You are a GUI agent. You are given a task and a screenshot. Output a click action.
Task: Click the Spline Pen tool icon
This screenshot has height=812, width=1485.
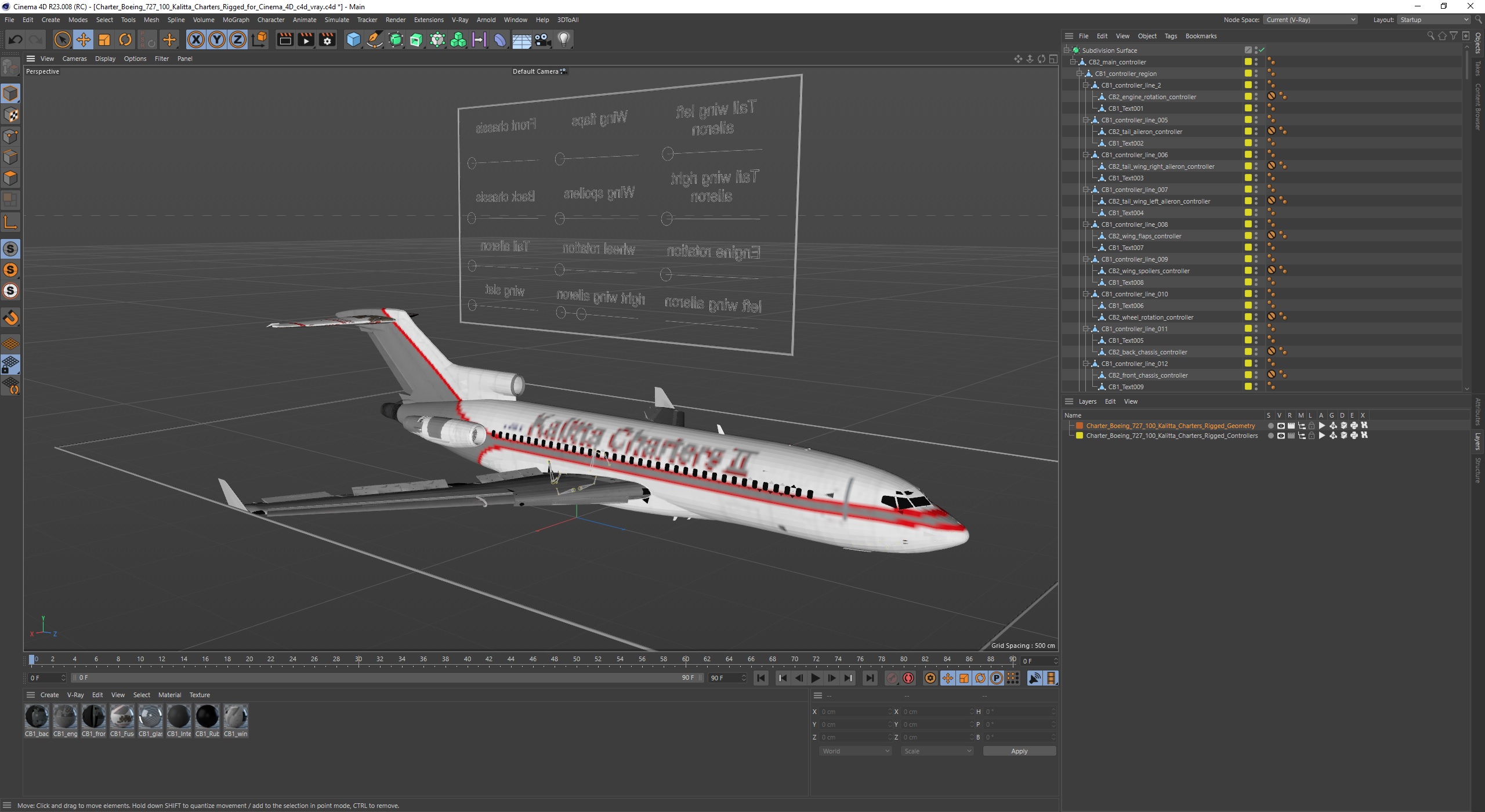tap(375, 39)
